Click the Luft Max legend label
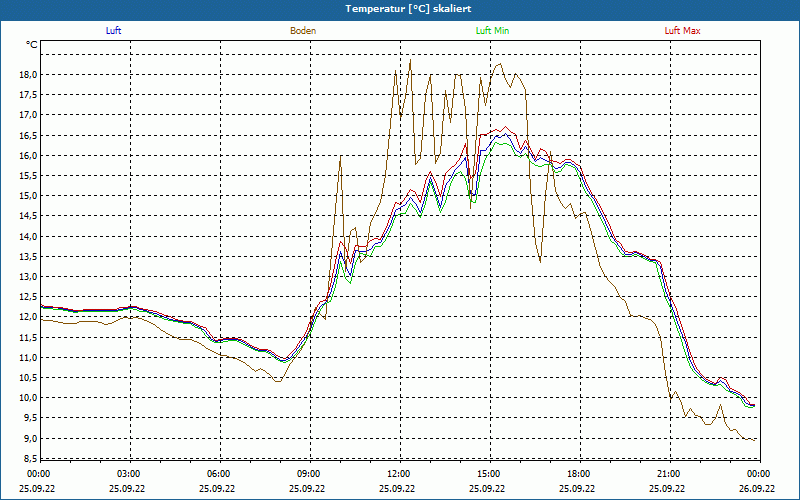The height and width of the screenshot is (500, 800). [x=682, y=31]
